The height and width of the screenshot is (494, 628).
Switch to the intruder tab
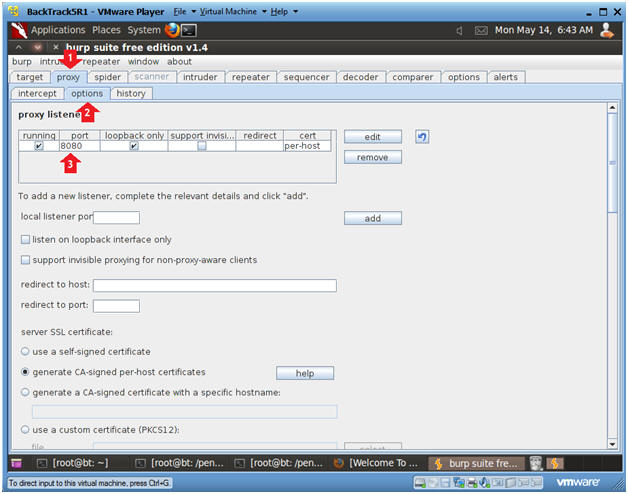pos(200,77)
